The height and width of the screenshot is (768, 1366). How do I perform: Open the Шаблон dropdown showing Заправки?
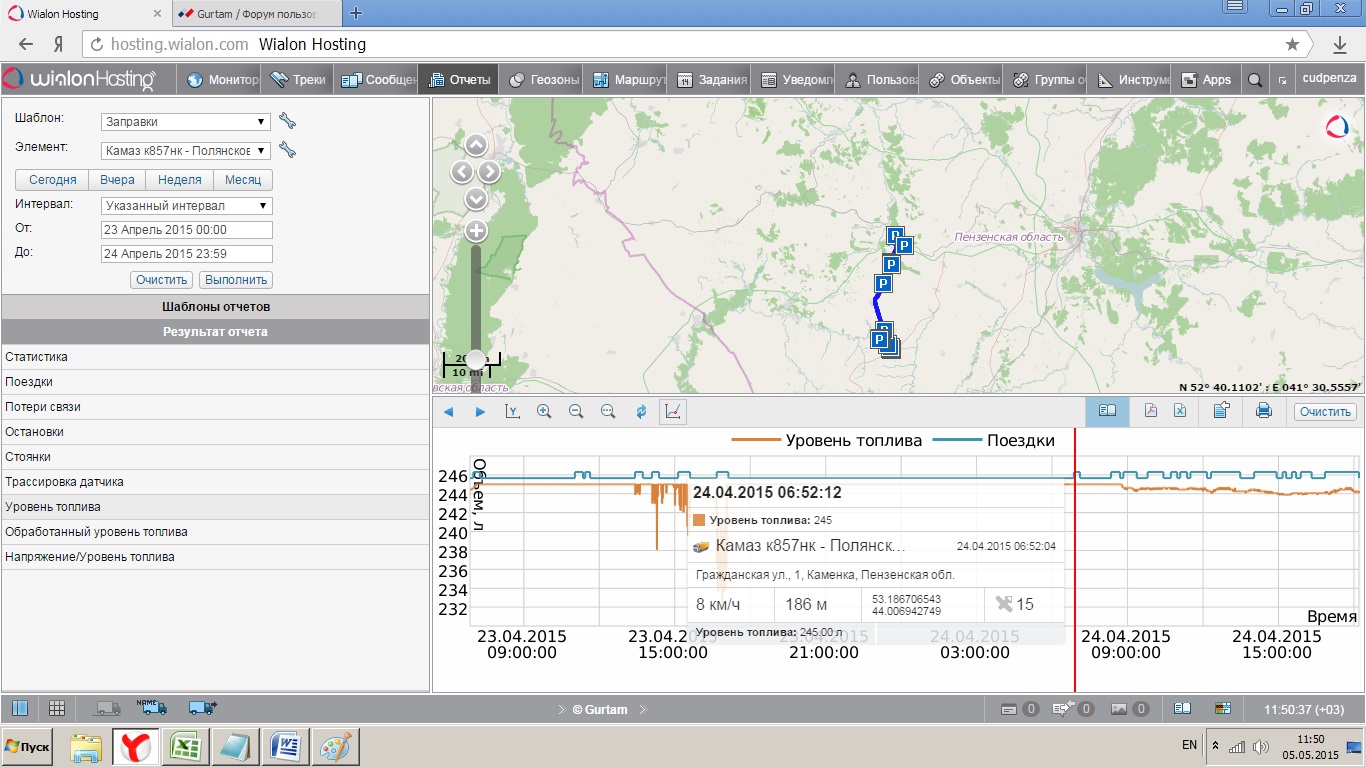coord(186,122)
